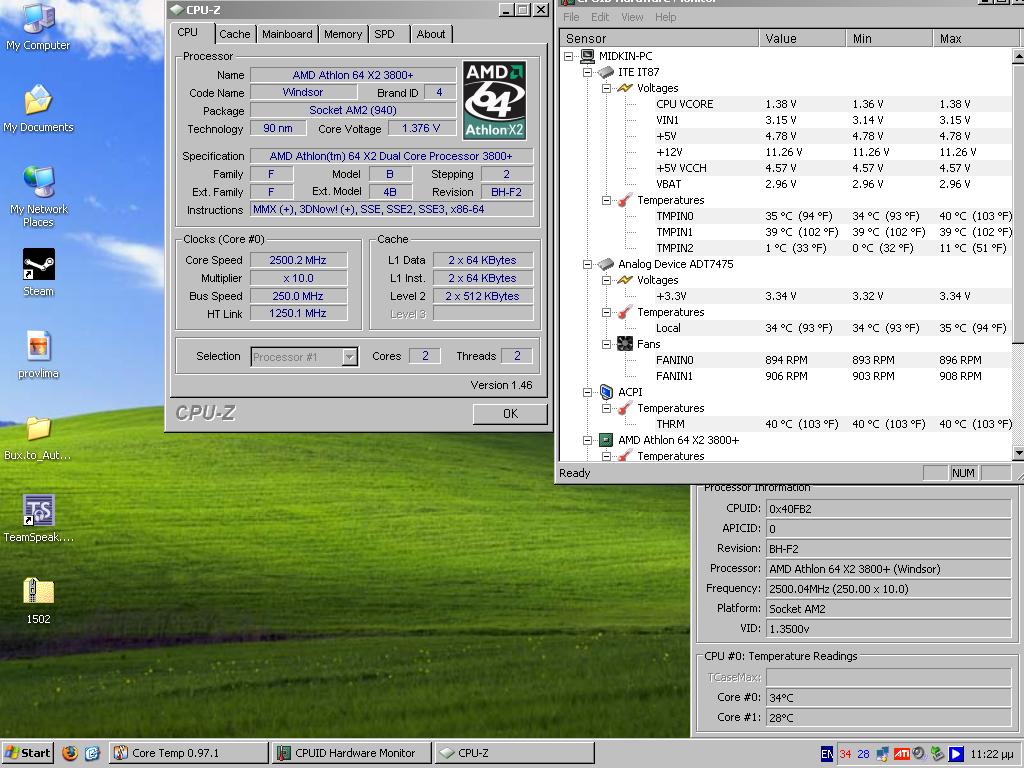Click the OK button in CPU-Z
The image size is (1024, 768).
[x=510, y=413]
